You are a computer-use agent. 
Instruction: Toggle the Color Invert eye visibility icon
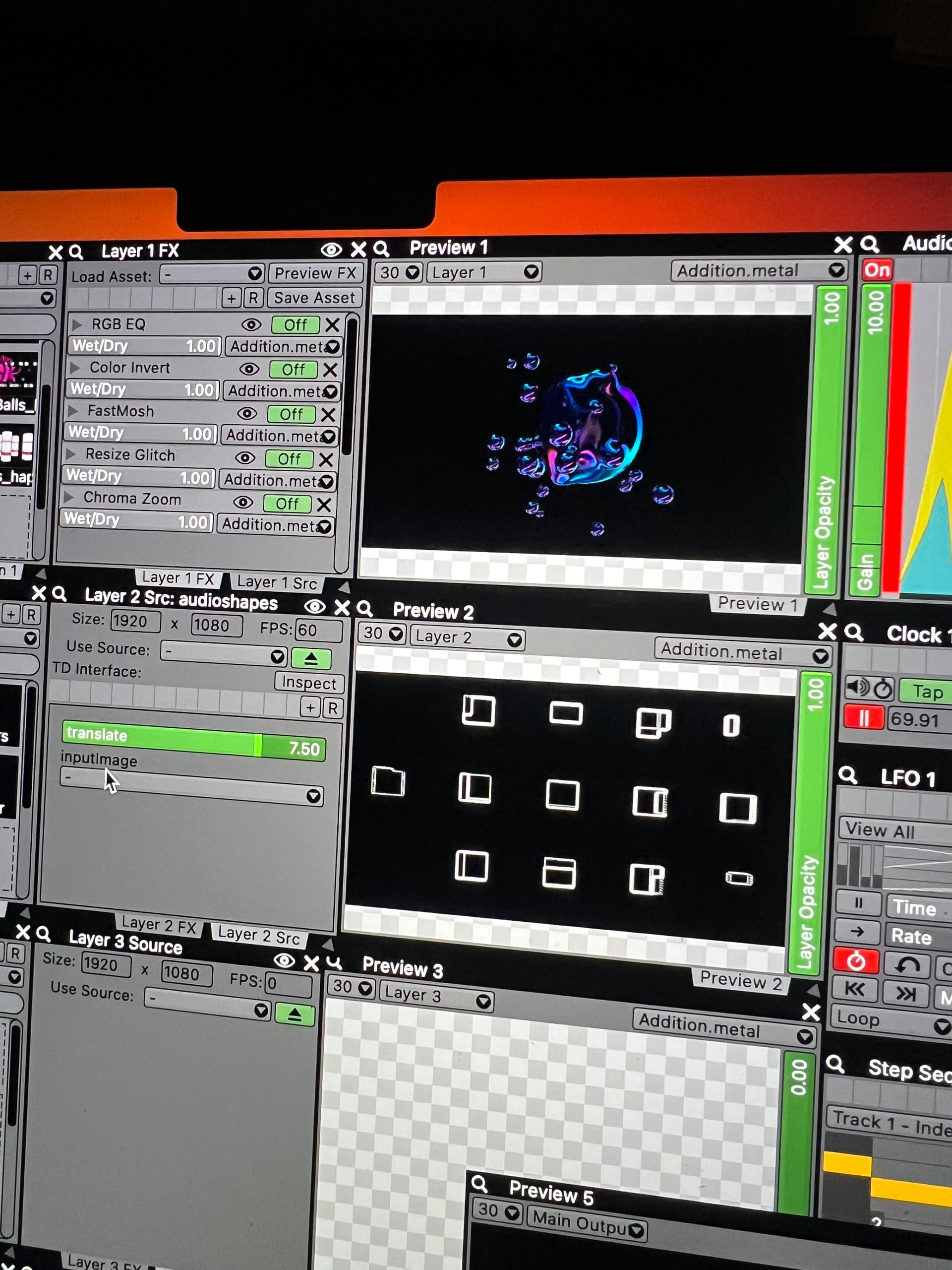(248, 369)
